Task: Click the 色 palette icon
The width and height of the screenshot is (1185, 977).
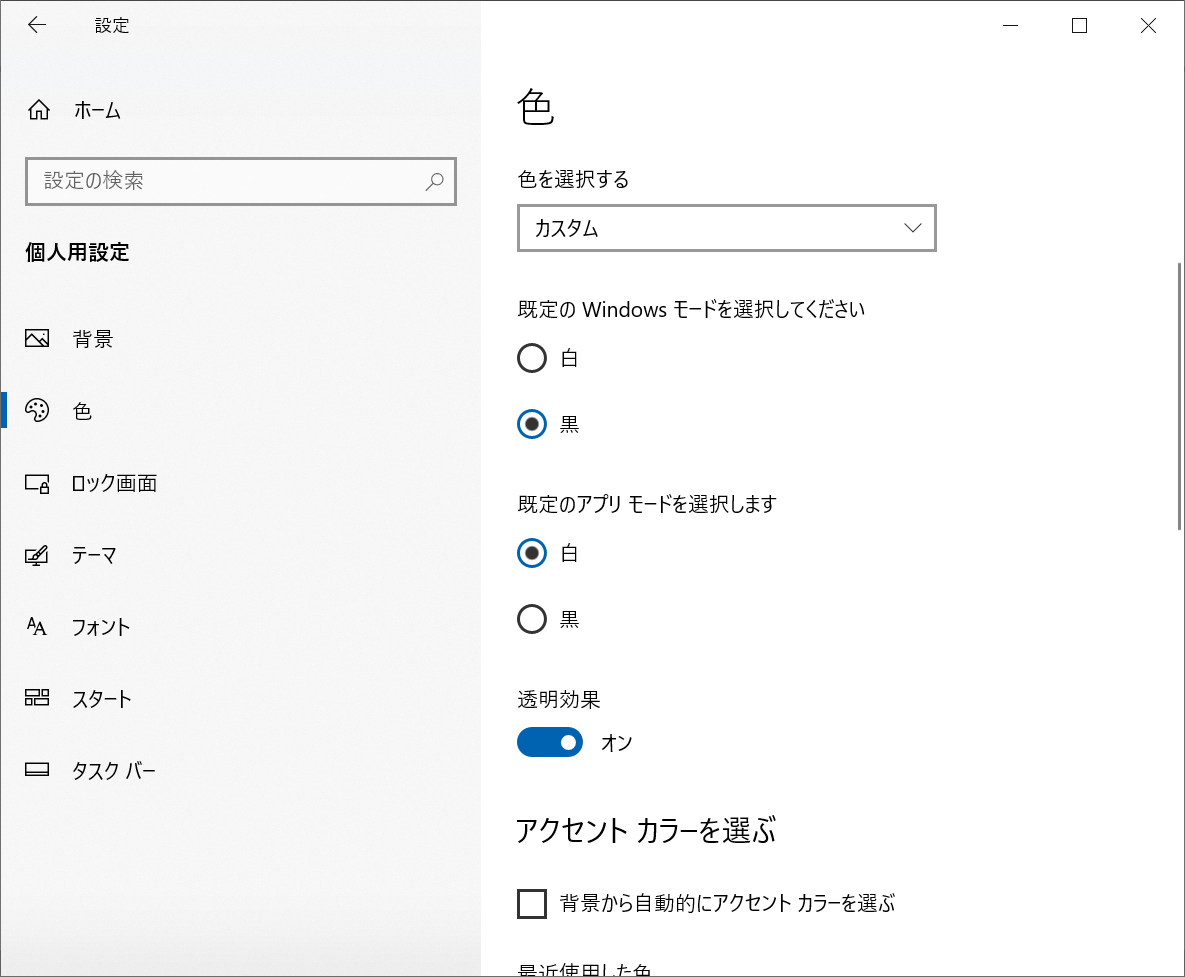Action: [37, 410]
